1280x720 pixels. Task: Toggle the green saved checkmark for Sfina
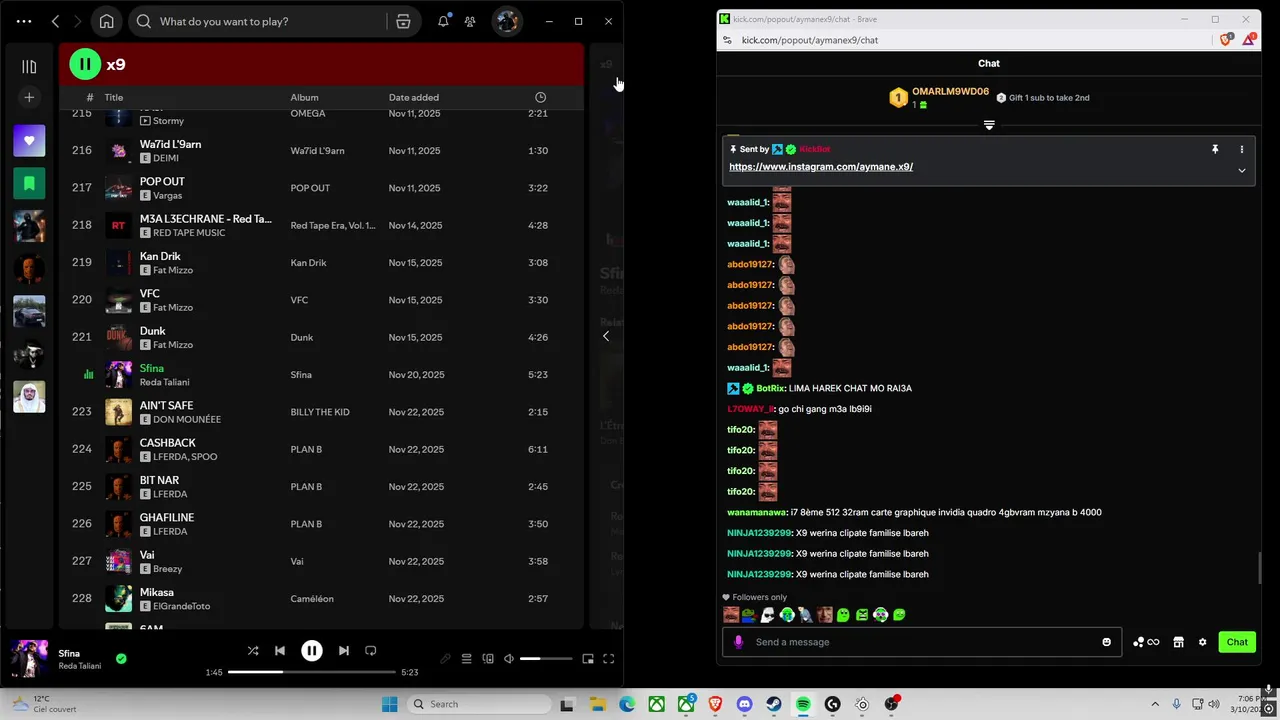[121, 659]
